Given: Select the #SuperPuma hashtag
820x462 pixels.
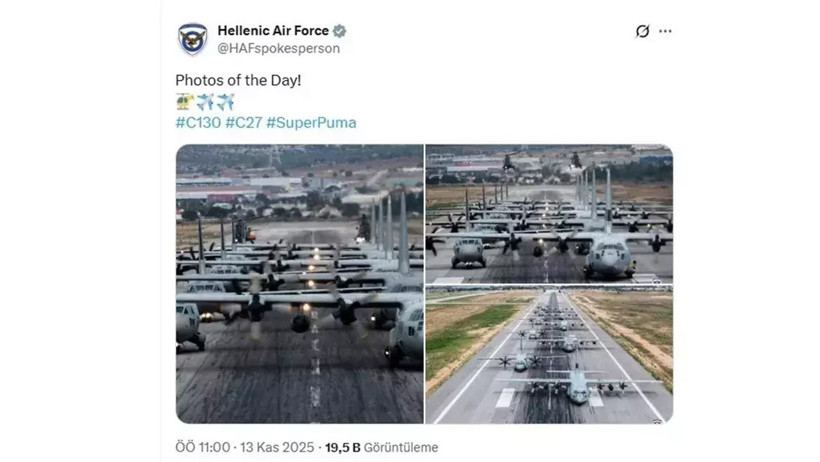Looking at the screenshot, I should click(311, 123).
